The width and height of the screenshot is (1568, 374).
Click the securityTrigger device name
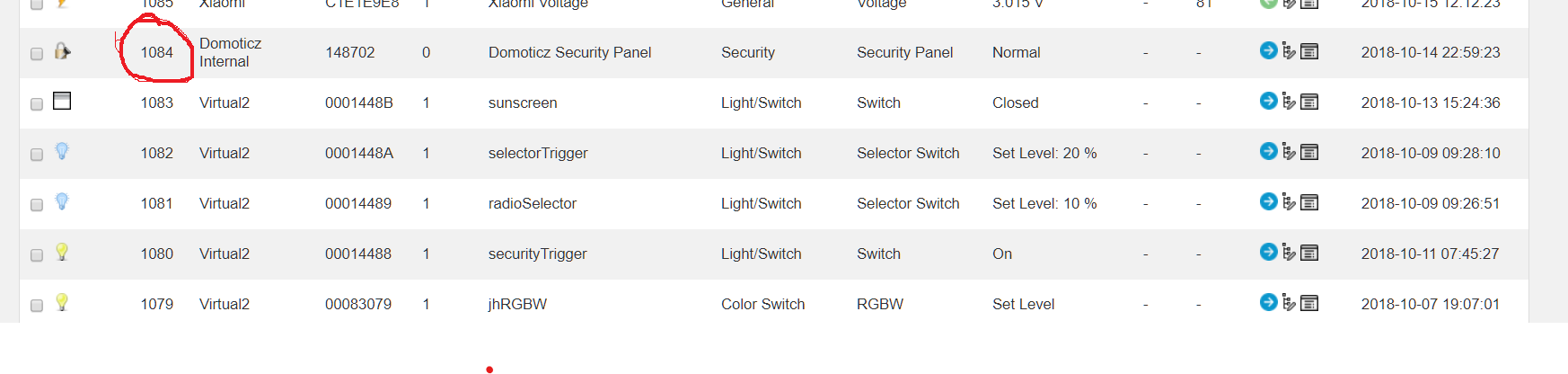click(x=537, y=254)
